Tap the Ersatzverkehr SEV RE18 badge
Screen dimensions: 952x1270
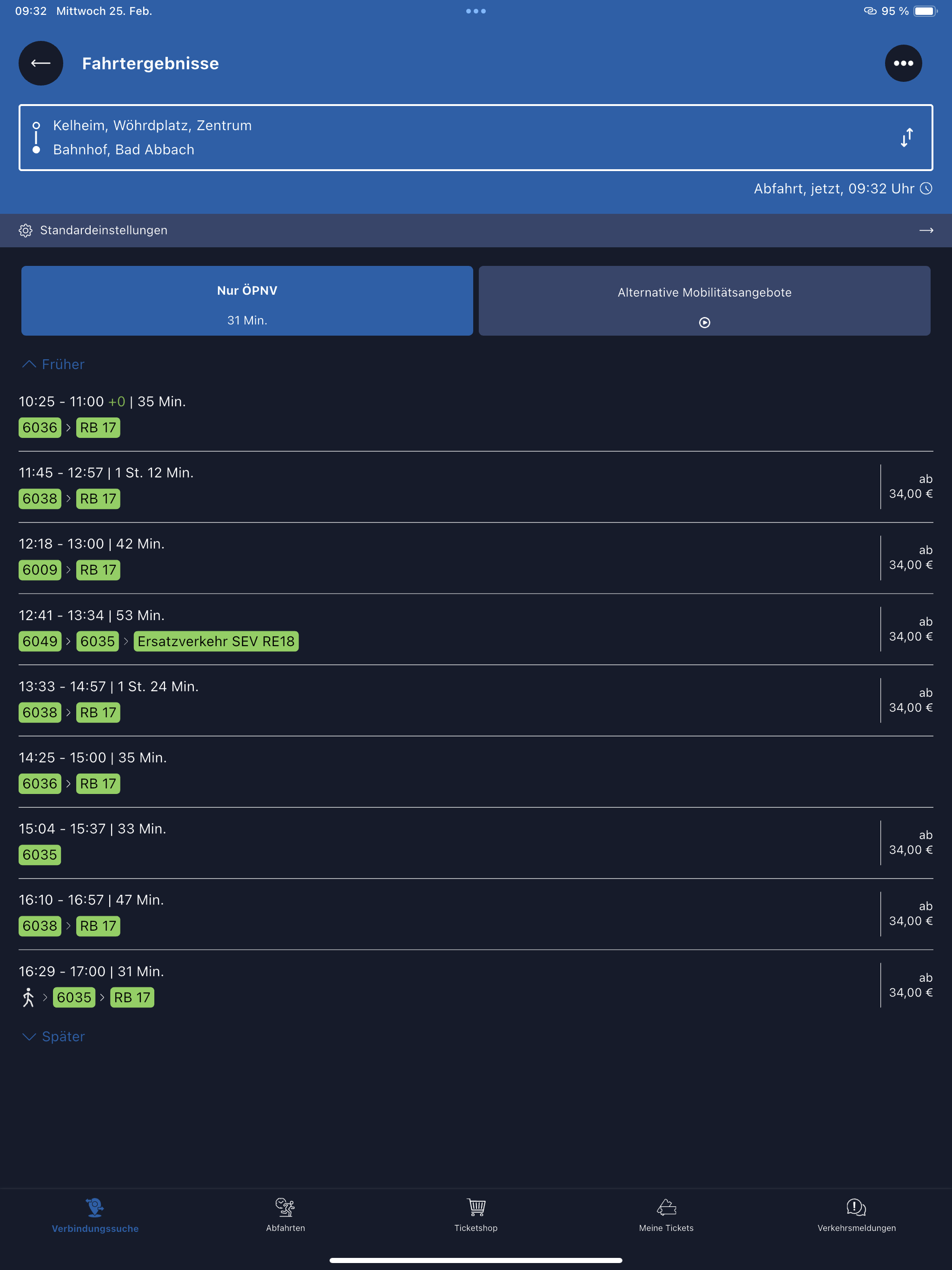point(216,642)
